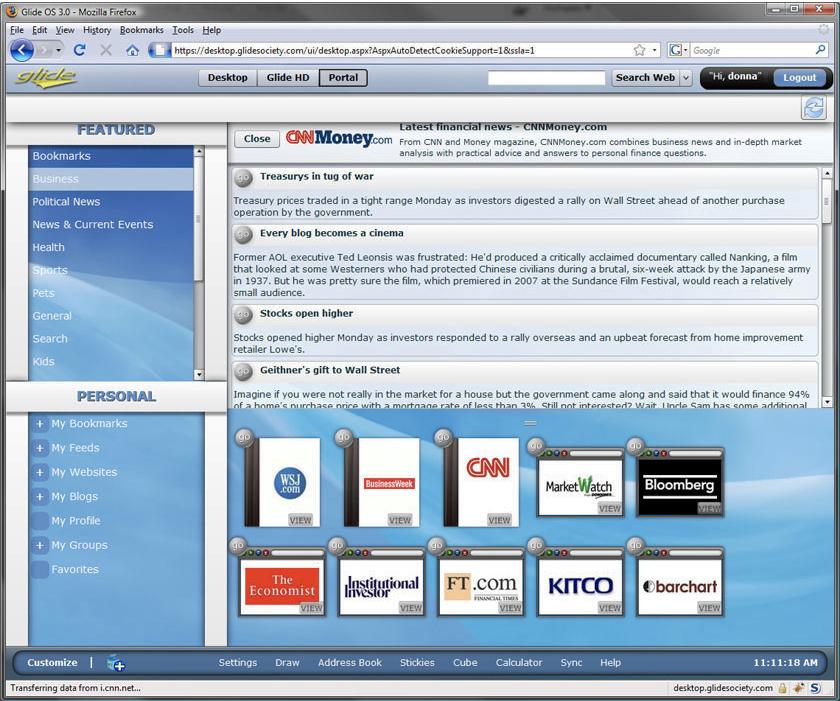The height and width of the screenshot is (701, 840).
Task: Click the news feed scrollbar down arrow
Action: tap(827, 402)
